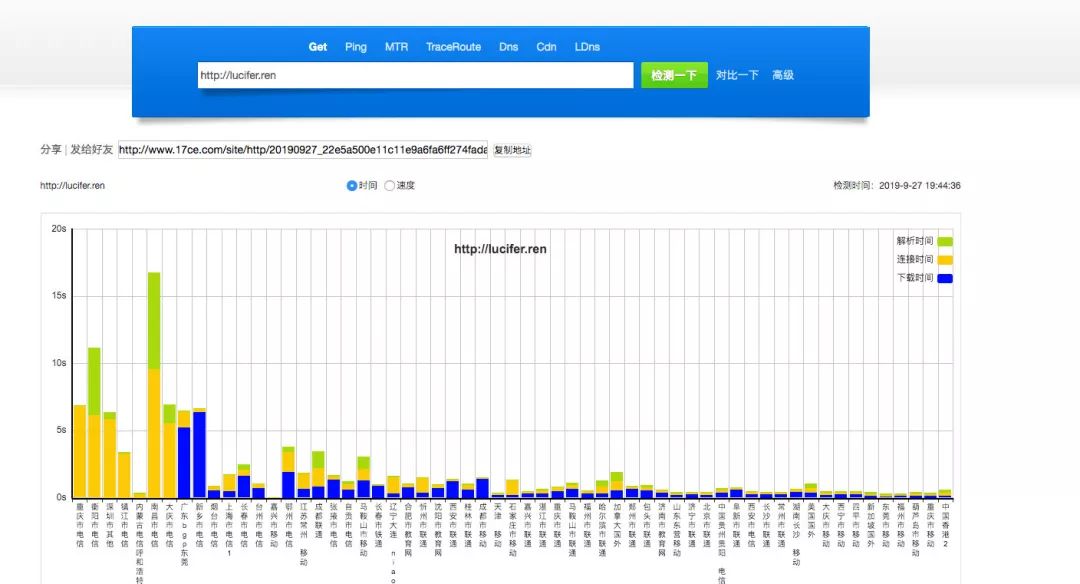Click the 镇江市电信 bar
Screen dimensions: 1080x584
tap(124, 475)
